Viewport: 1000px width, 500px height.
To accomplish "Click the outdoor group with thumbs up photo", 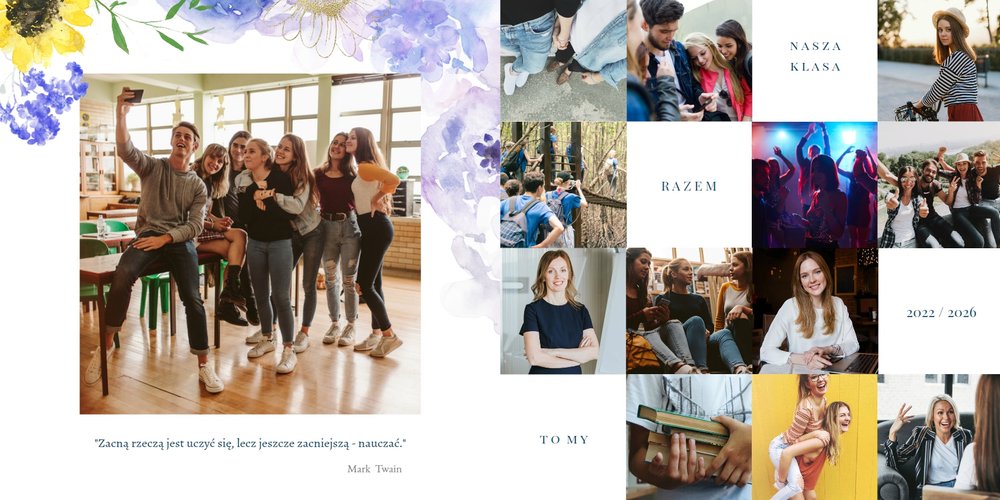I will point(939,185).
